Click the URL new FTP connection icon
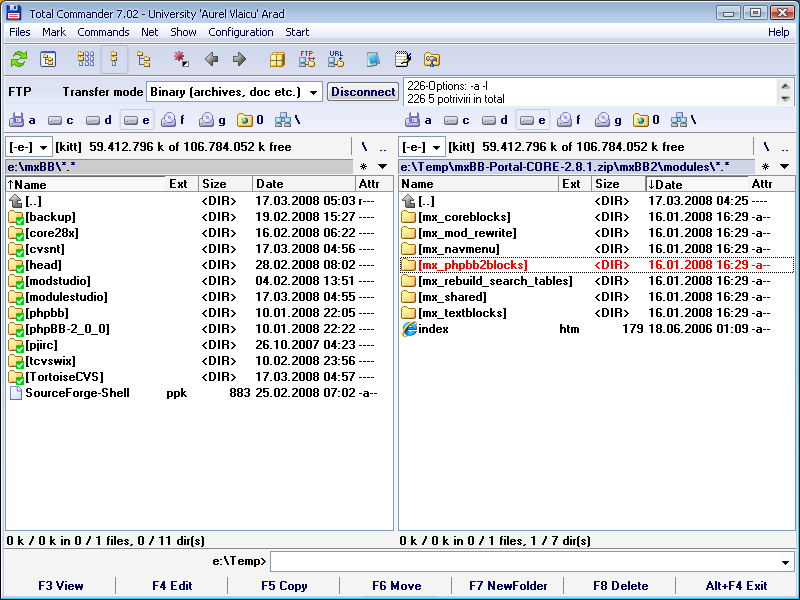Image resolution: width=800 pixels, height=600 pixels. 336,59
